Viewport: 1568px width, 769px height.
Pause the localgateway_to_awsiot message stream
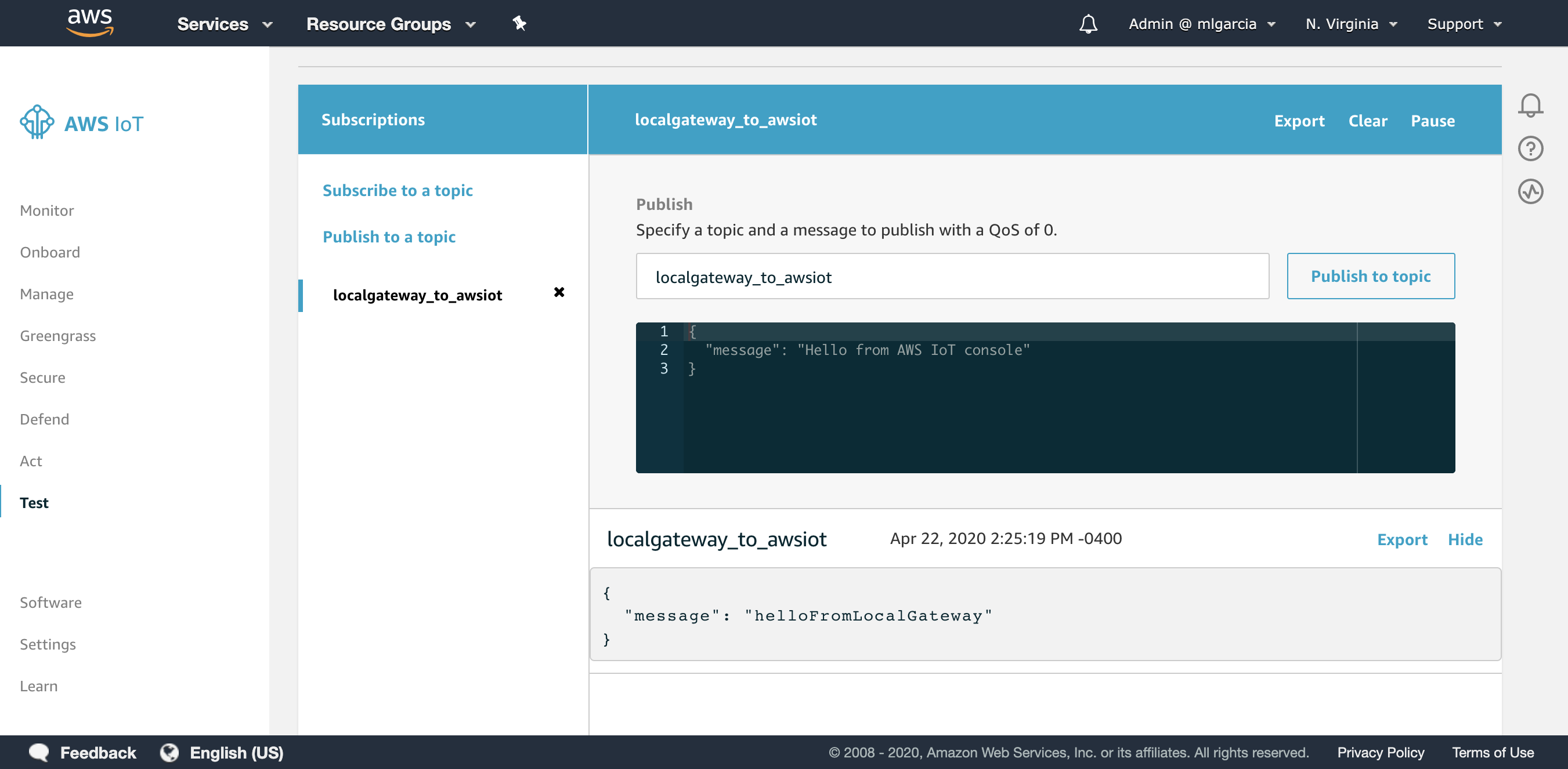[x=1432, y=121]
